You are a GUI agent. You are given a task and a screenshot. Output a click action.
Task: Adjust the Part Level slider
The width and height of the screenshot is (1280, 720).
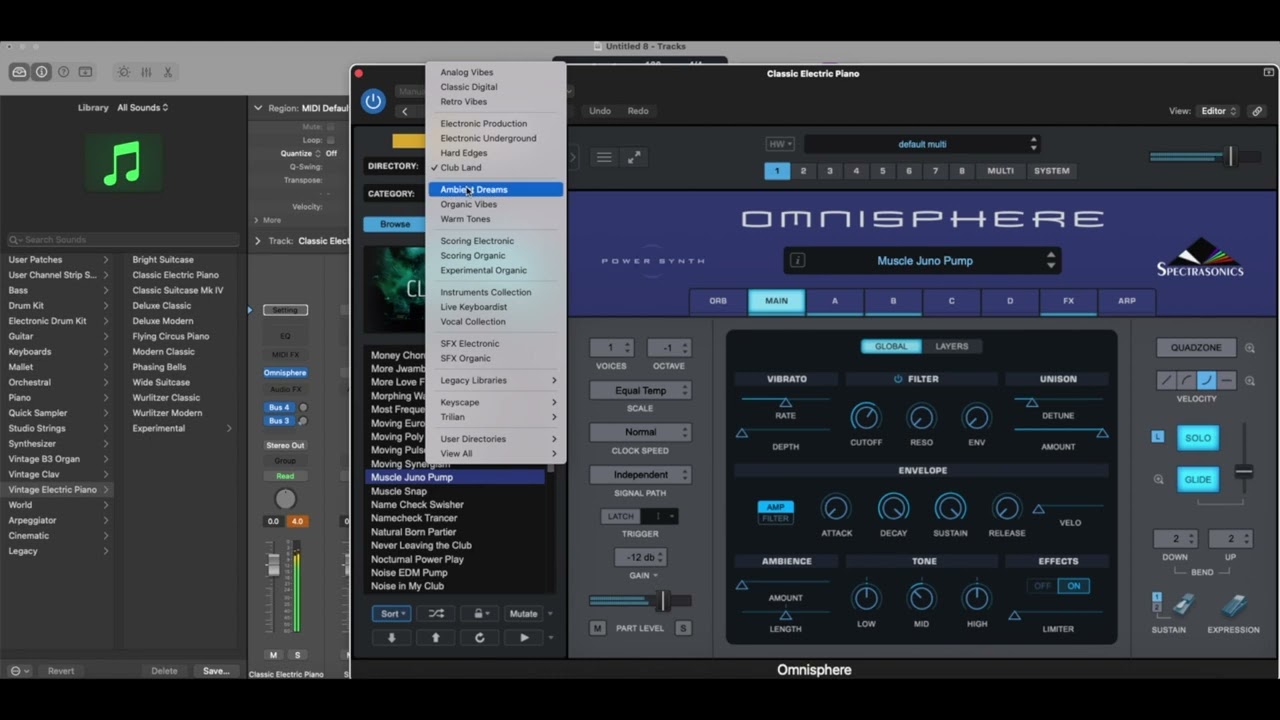coord(640,601)
